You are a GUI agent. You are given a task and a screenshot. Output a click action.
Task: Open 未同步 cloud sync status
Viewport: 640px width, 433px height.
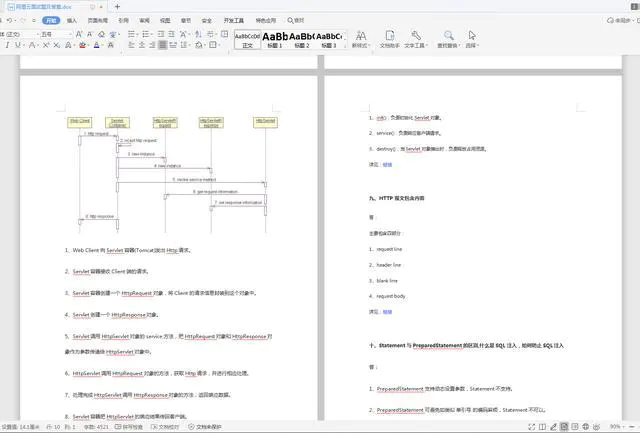click(619, 20)
